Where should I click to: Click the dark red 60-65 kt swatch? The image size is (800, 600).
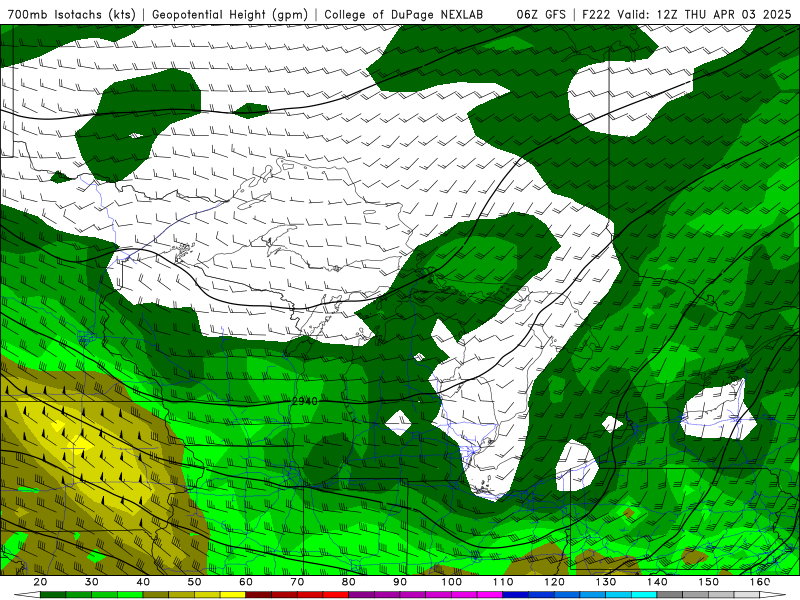(x=259, y=595)
